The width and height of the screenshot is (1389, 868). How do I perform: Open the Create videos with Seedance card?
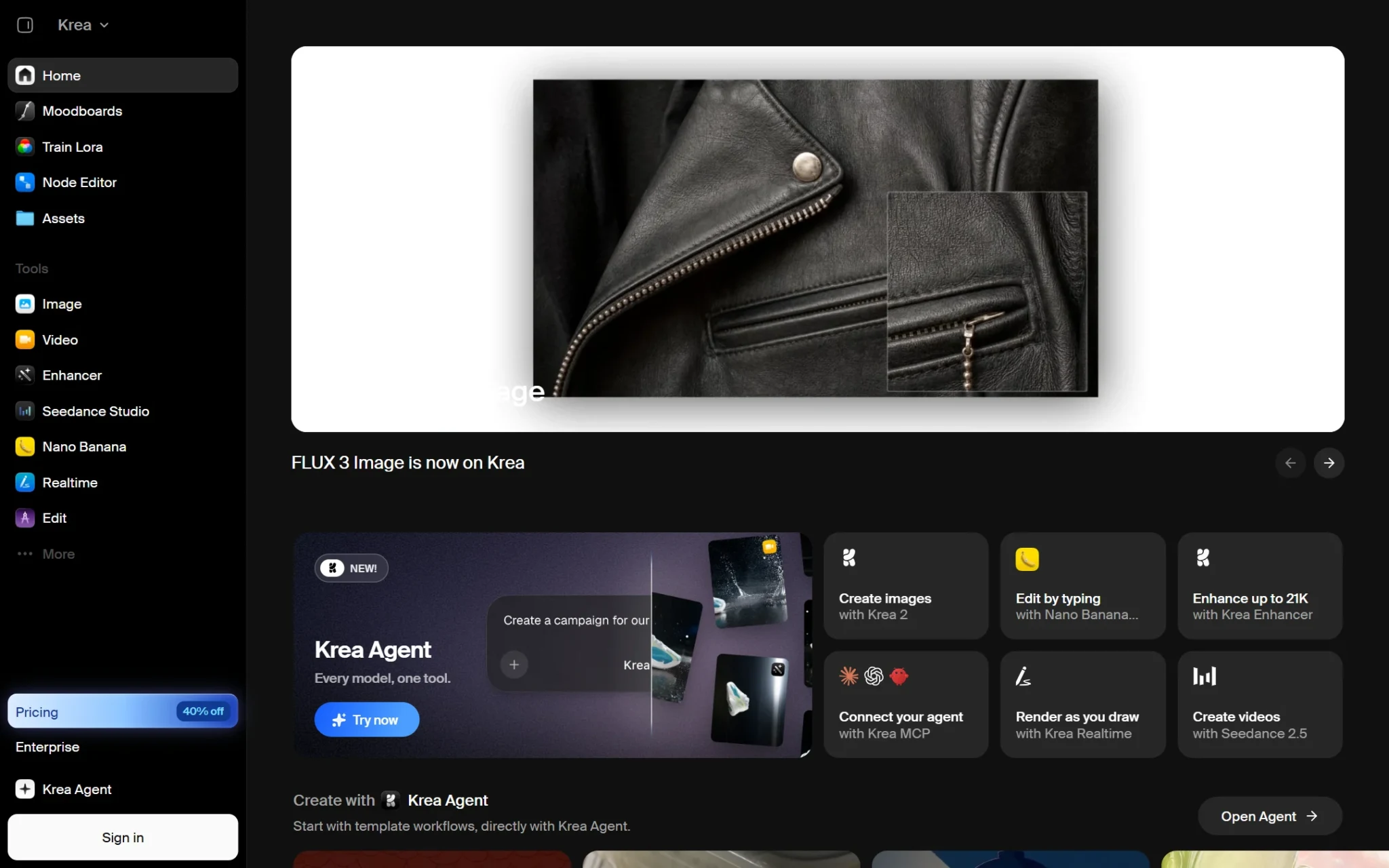pos(1259,705)
